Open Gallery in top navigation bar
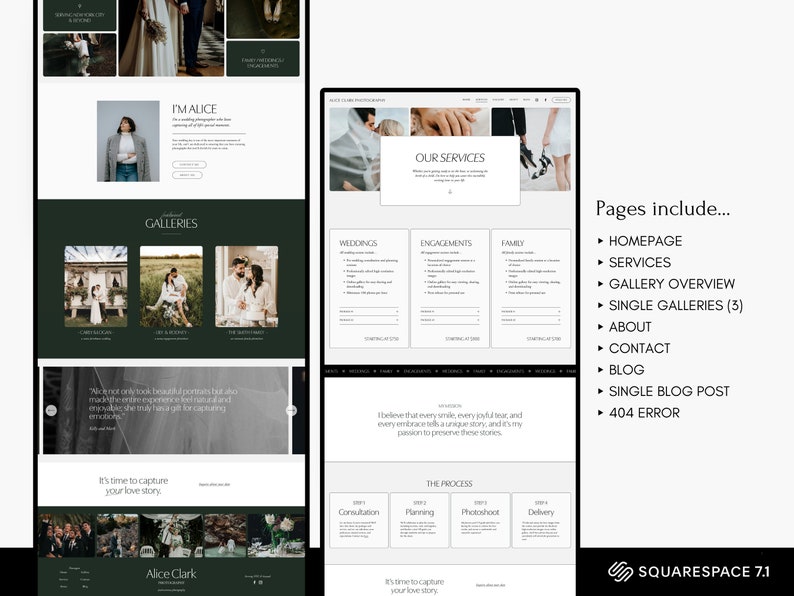794x596 pixels. (x=498, y=100)
